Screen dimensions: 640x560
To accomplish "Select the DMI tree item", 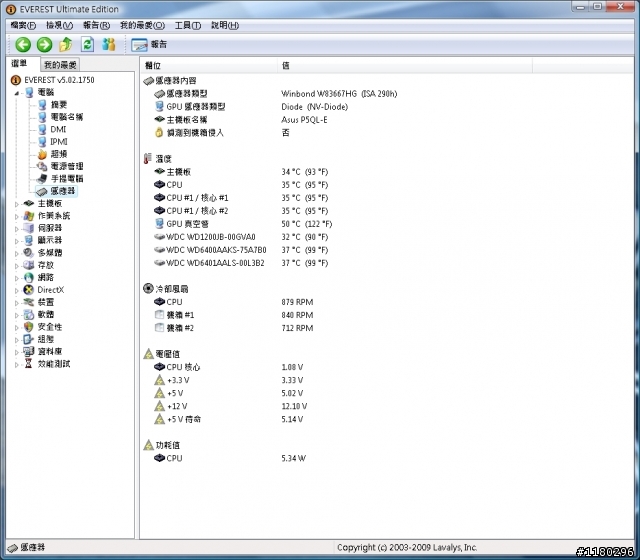I will click(58, 129).
